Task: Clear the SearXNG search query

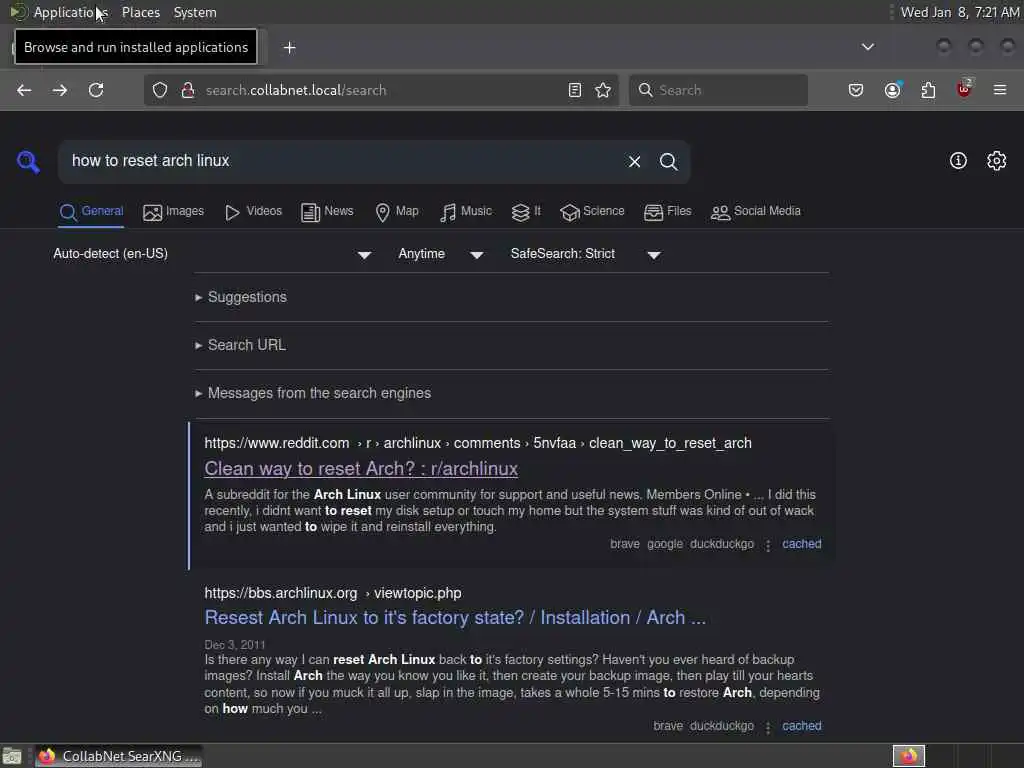Action: pos(634,161)
